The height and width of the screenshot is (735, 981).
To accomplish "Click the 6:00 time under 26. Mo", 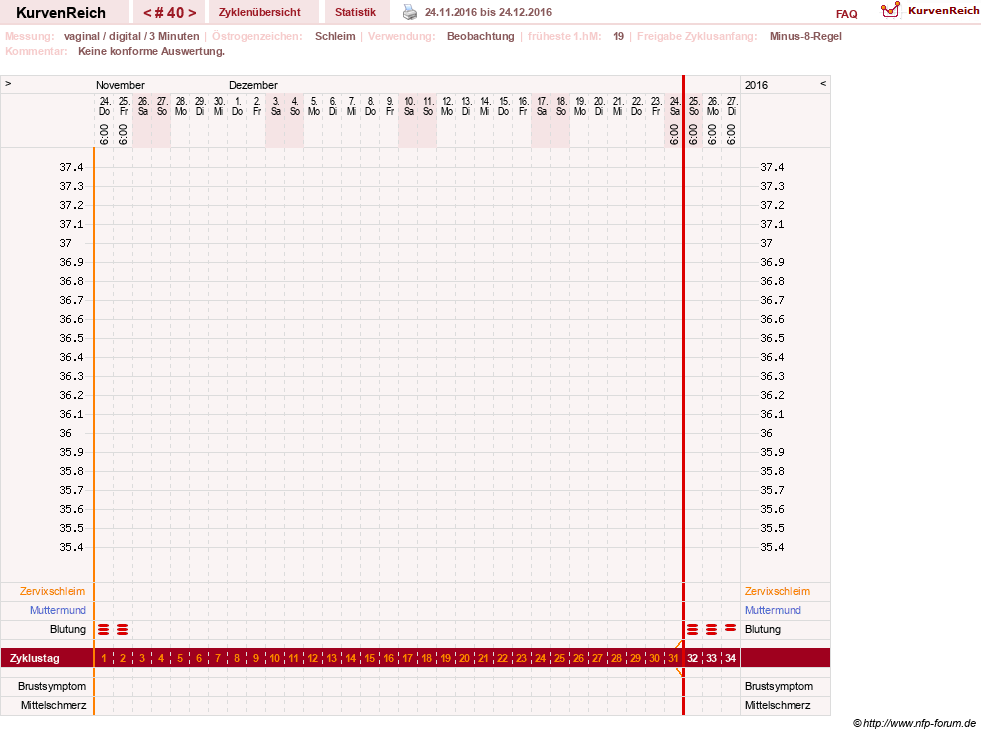I will tap(713, 134).
